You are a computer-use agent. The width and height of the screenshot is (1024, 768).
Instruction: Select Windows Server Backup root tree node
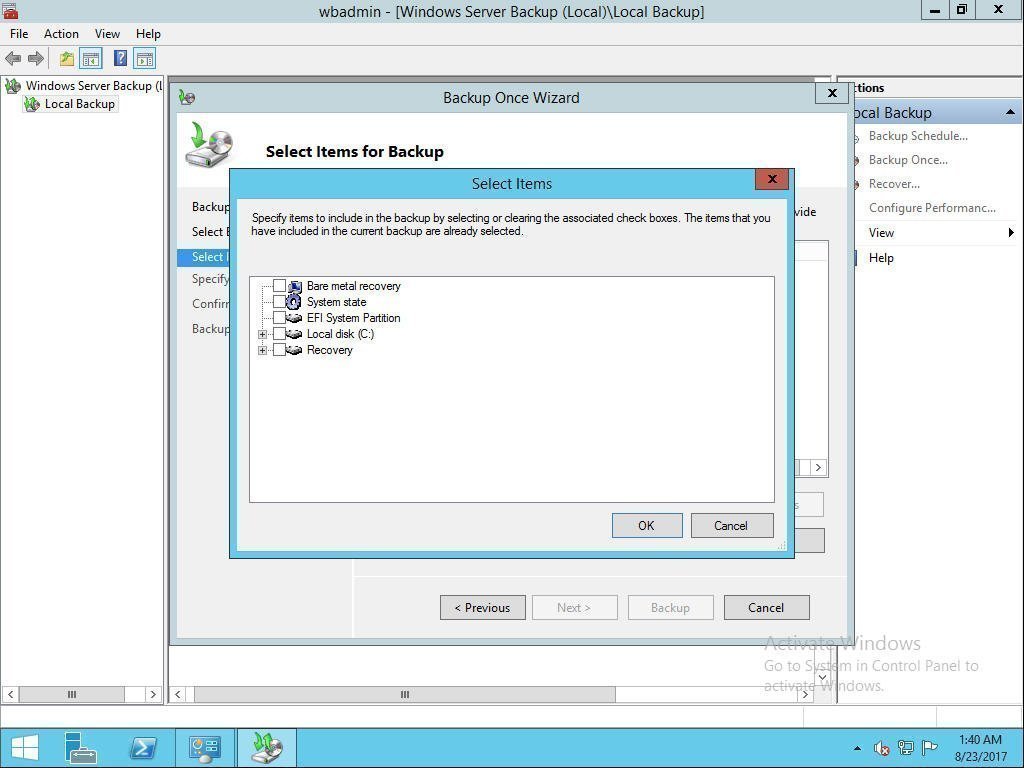point(93,86)
